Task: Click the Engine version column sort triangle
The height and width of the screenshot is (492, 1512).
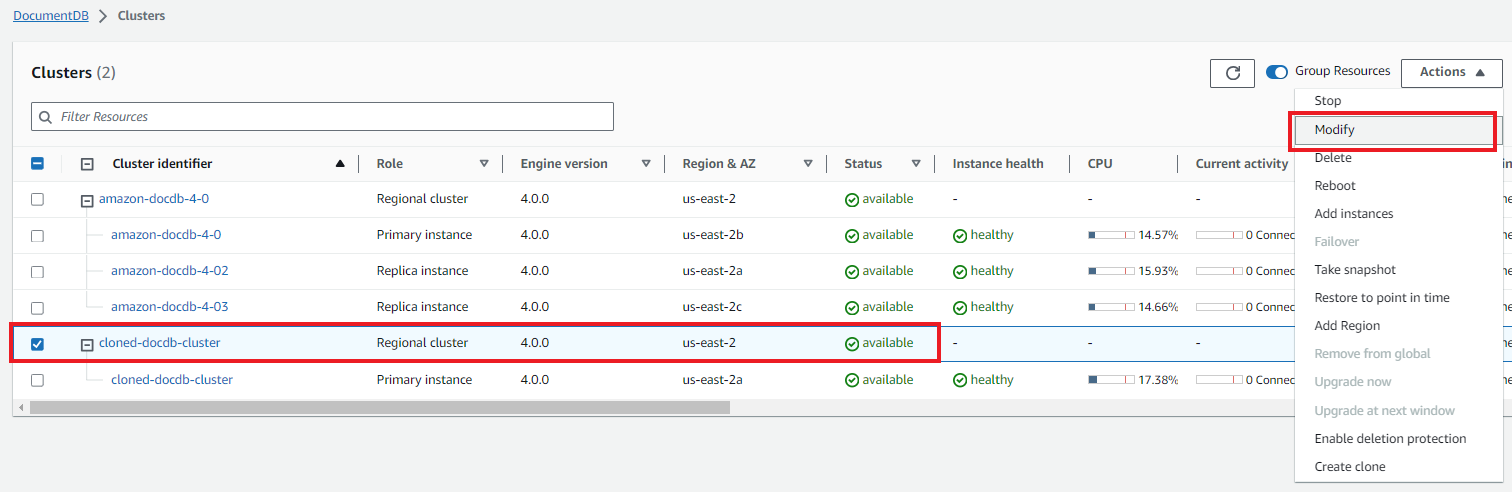Action: [646, 164]
